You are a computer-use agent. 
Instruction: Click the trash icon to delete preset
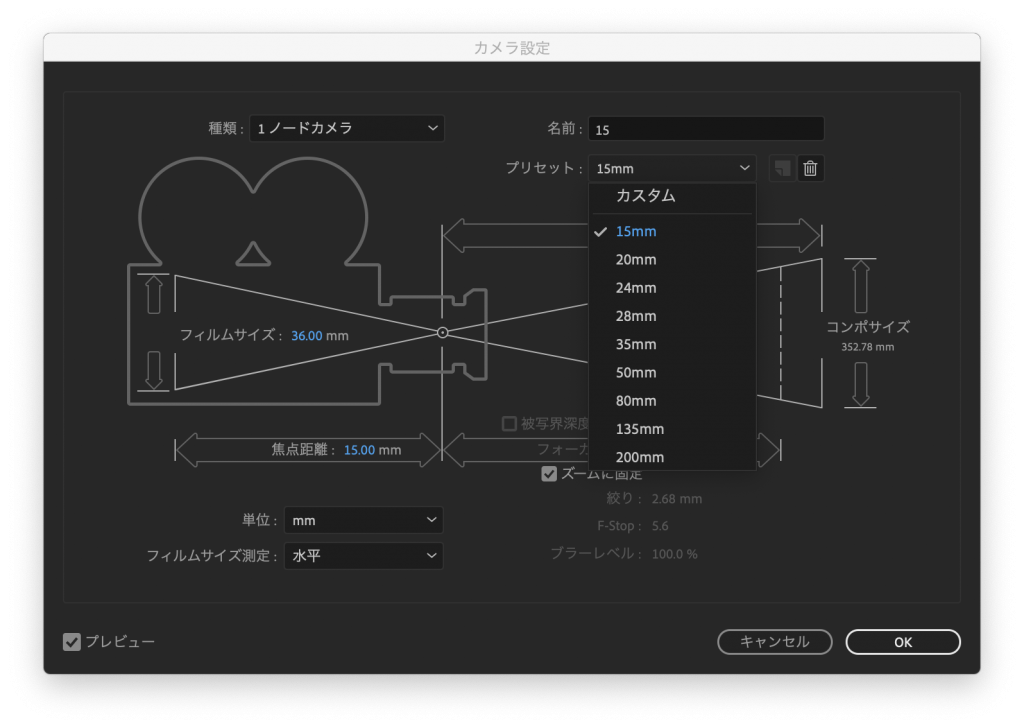tap(810, 168)
